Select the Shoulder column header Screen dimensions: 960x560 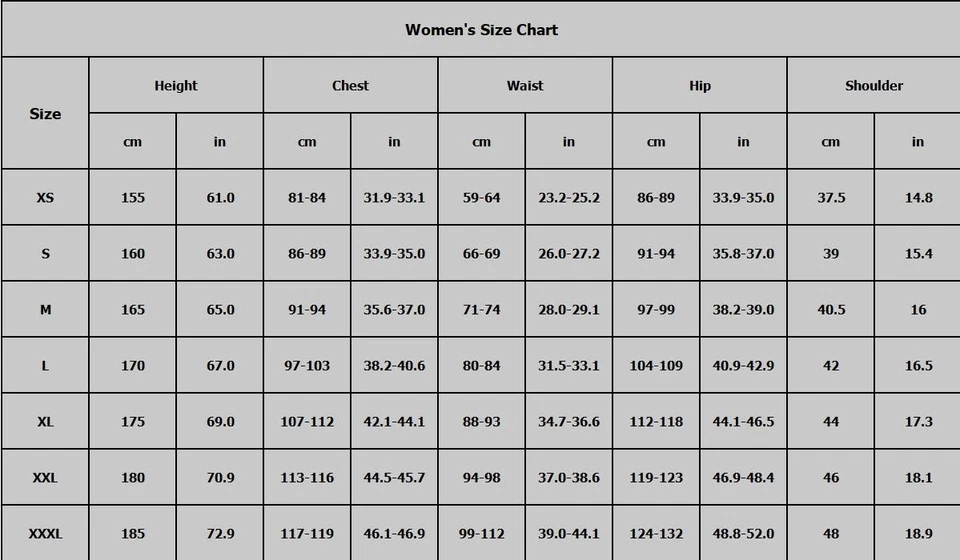tap(874, 86)
